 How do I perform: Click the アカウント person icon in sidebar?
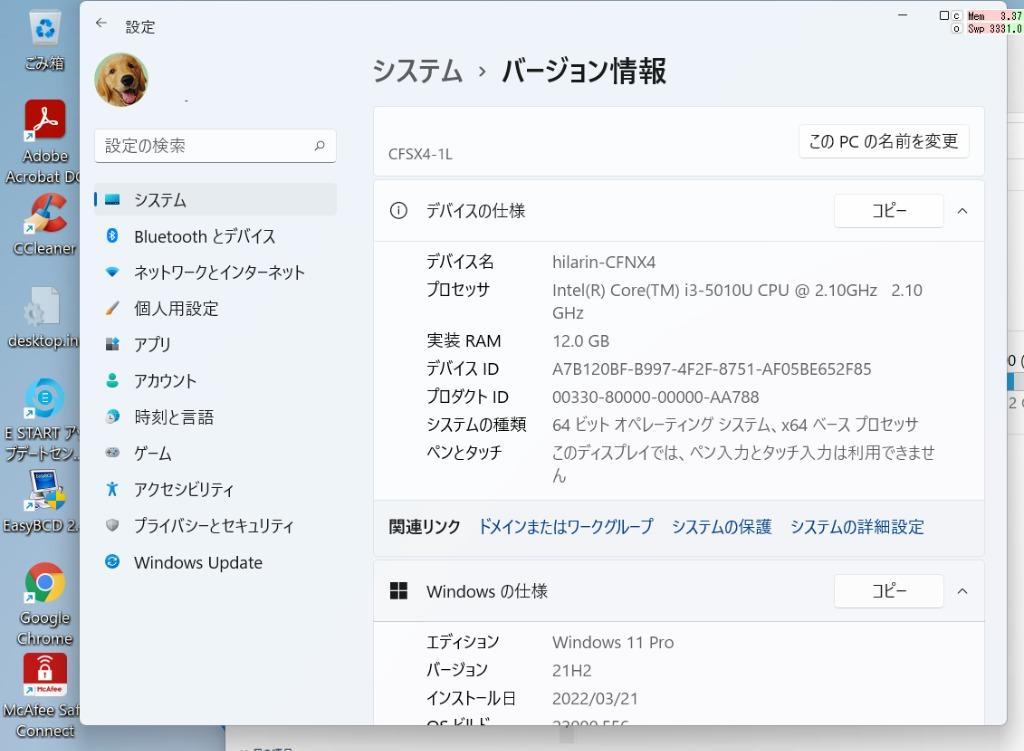[112, 380]
